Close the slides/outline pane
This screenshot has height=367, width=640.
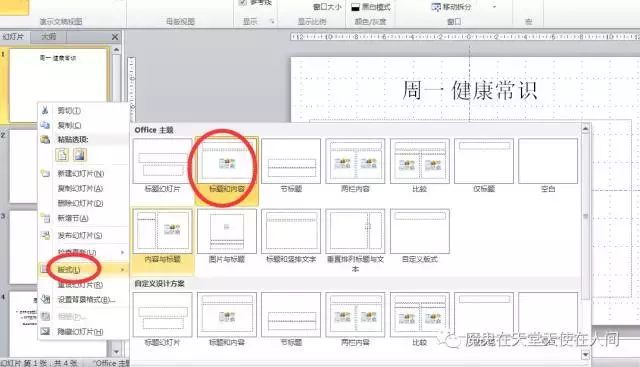[115, 37]
